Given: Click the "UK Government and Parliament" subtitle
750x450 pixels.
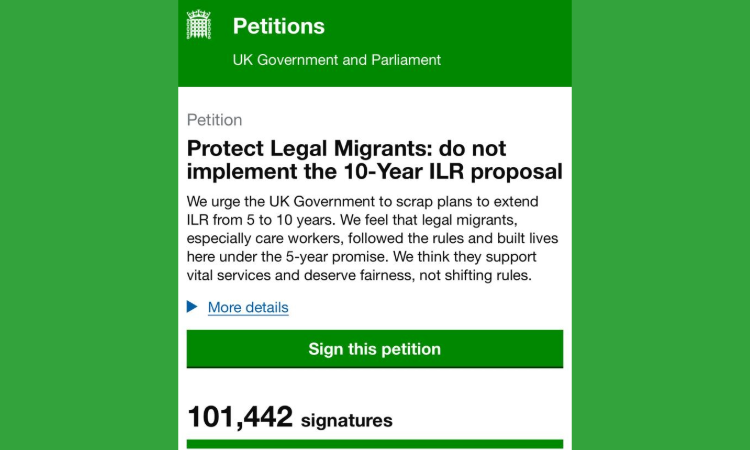Looking at the screenshot, I should click(336, 60).
